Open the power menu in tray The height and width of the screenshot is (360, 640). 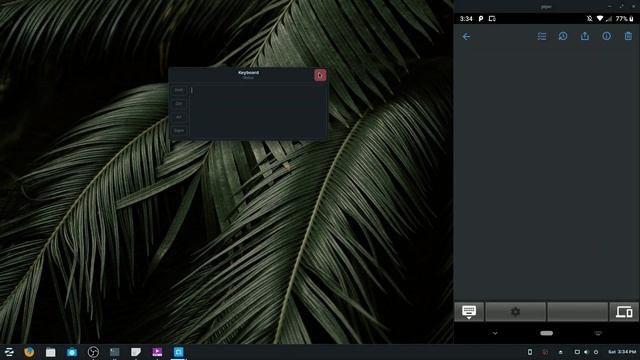click(596, 352)
